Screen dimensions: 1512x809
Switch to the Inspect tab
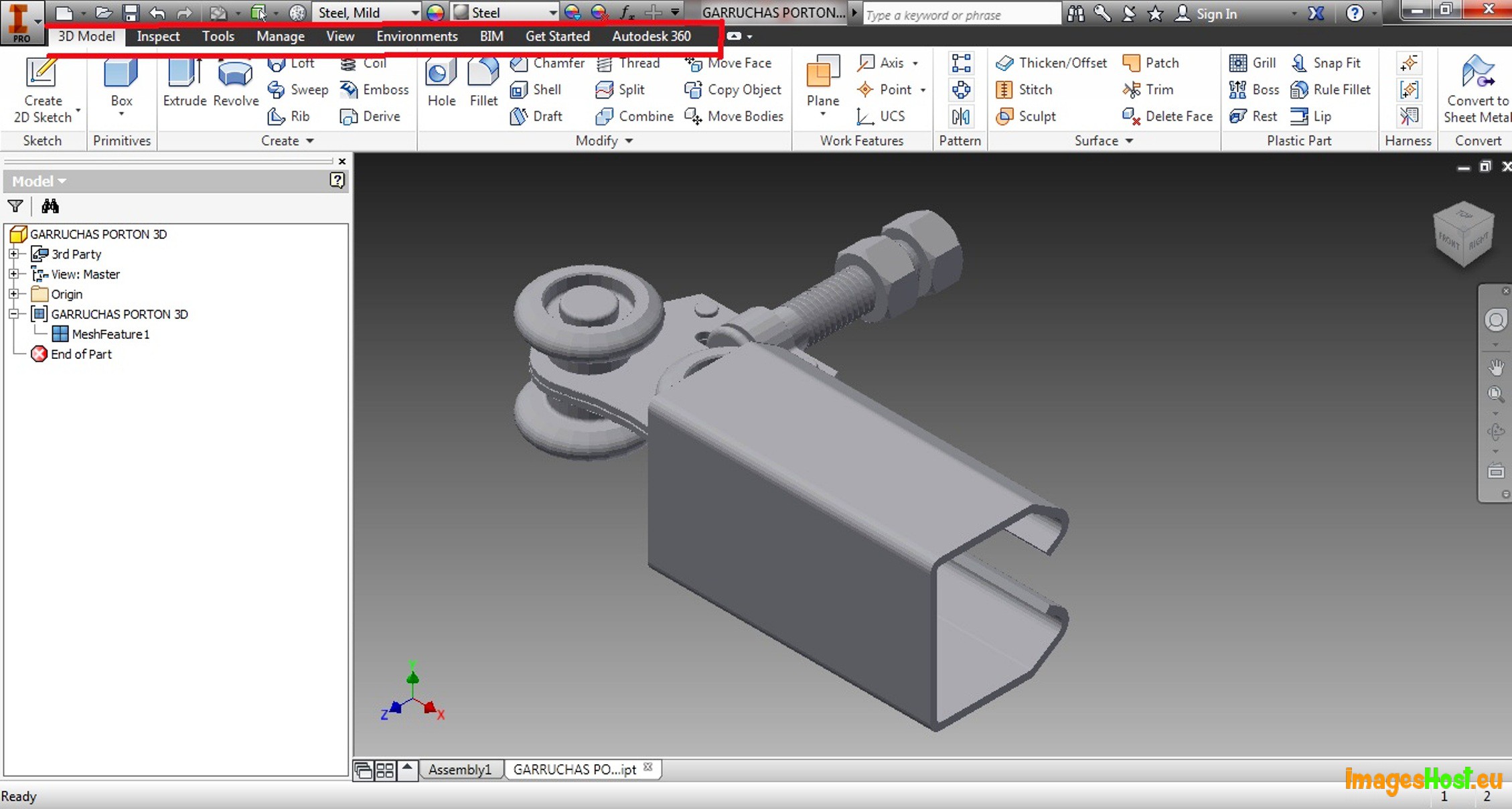point(158,36)
